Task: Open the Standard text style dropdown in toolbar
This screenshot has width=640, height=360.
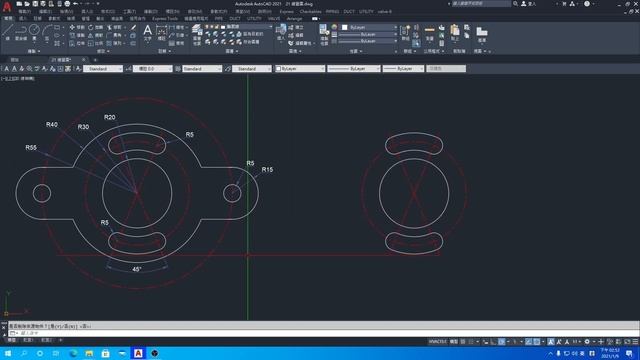Action: (x=103, y=69)
